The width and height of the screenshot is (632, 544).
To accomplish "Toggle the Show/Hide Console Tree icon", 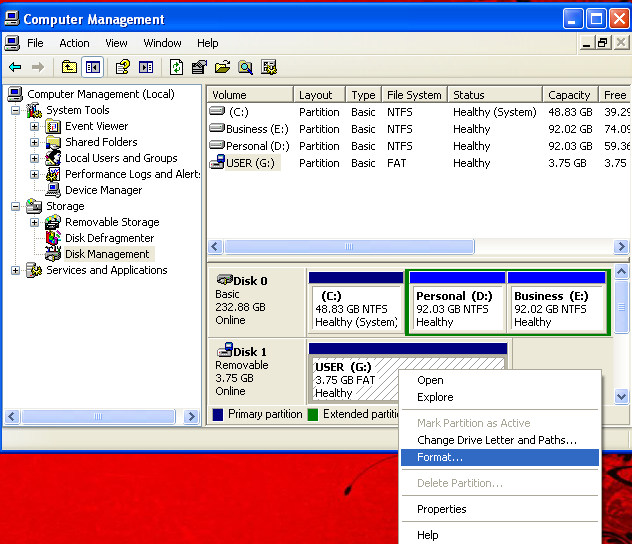I will [x=93, y=67].
